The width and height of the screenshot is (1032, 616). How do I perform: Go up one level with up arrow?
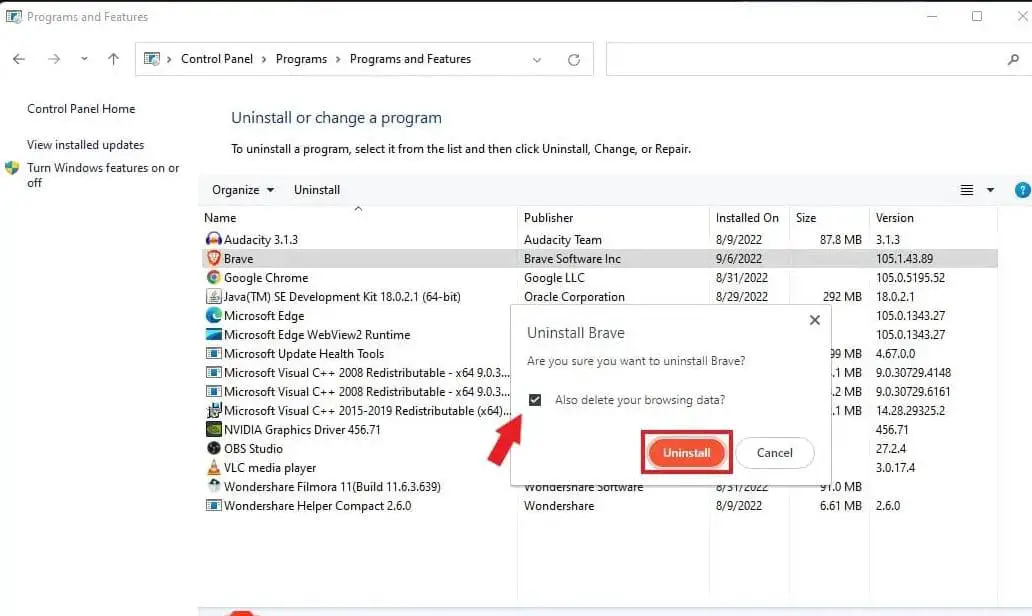[x=113, y=59]
